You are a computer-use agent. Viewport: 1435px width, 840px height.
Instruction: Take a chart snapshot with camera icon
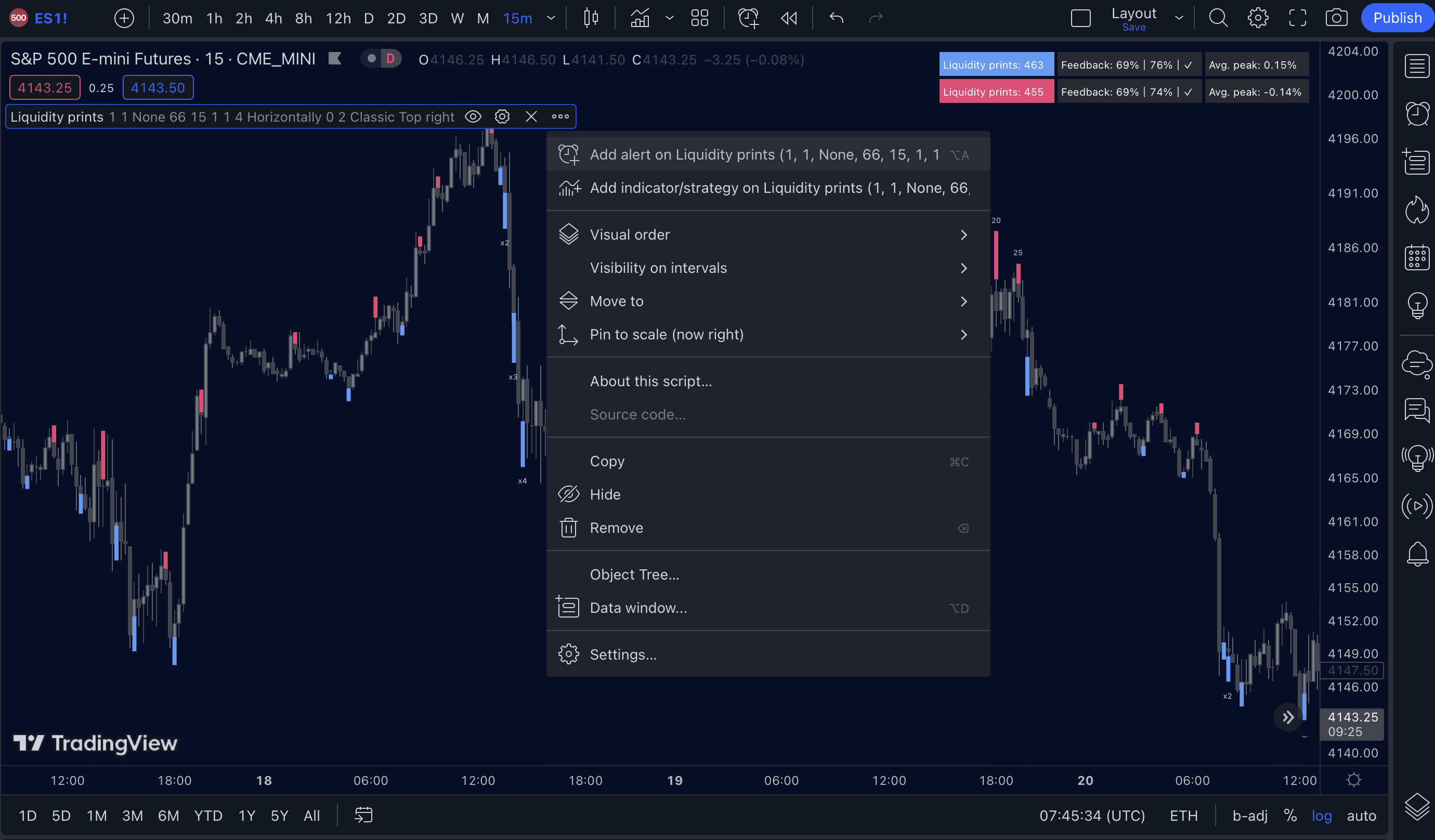pos(1336,18)
